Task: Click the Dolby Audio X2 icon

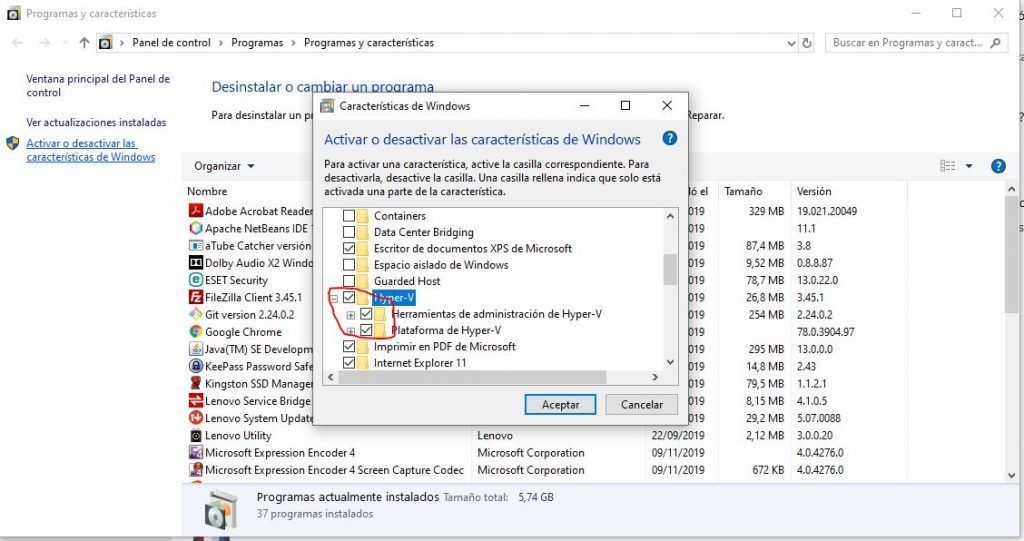Action: pos(195,263)
